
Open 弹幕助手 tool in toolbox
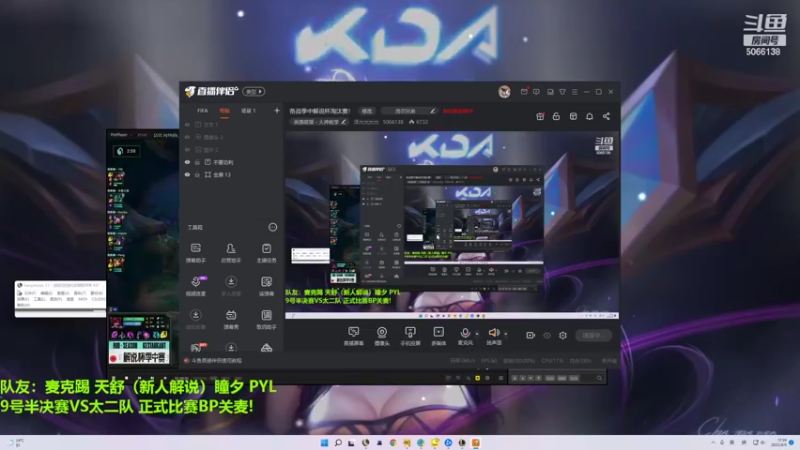coord(195,253)
